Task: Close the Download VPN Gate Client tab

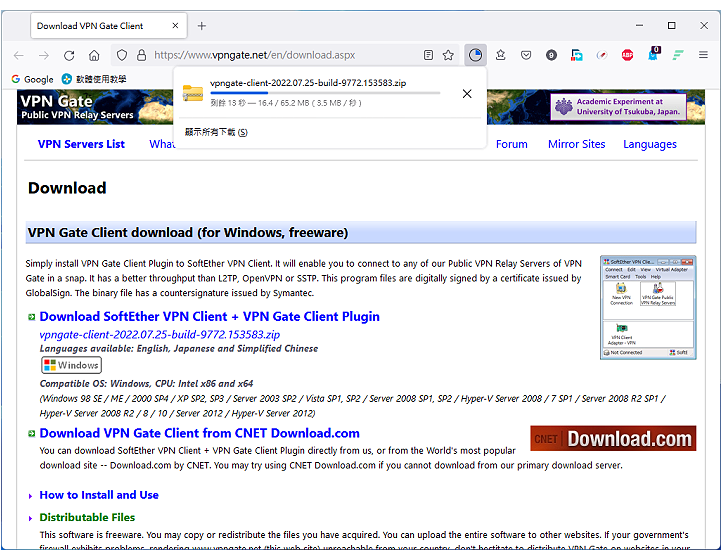Action: click(175, 26)
